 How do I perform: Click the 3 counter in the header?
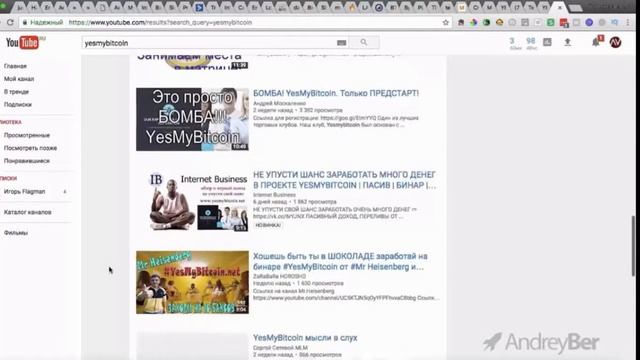tap(512, 43)
